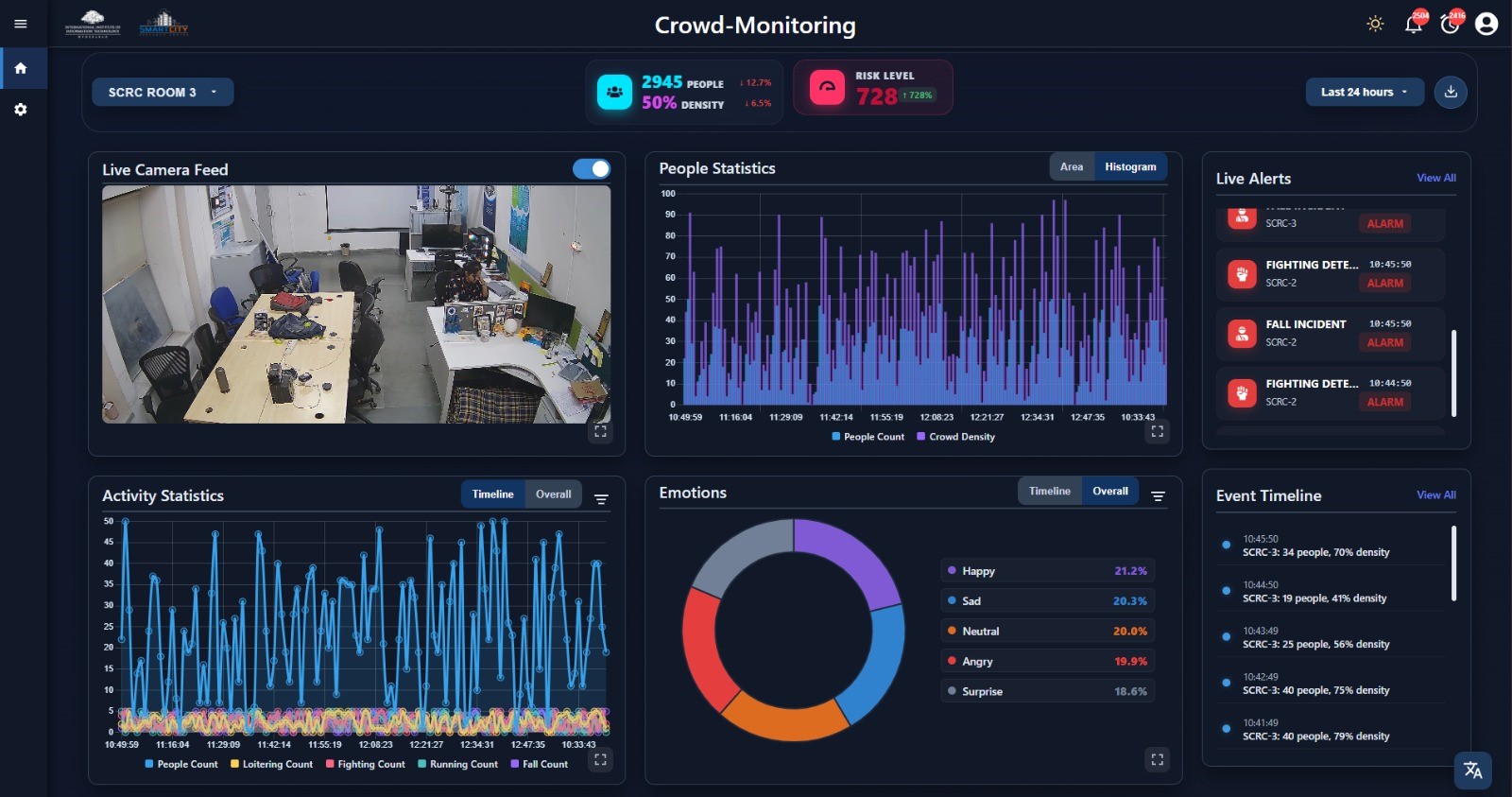Click ALARM badge on SCRC-3 alert

click(x=1385, y=223)
